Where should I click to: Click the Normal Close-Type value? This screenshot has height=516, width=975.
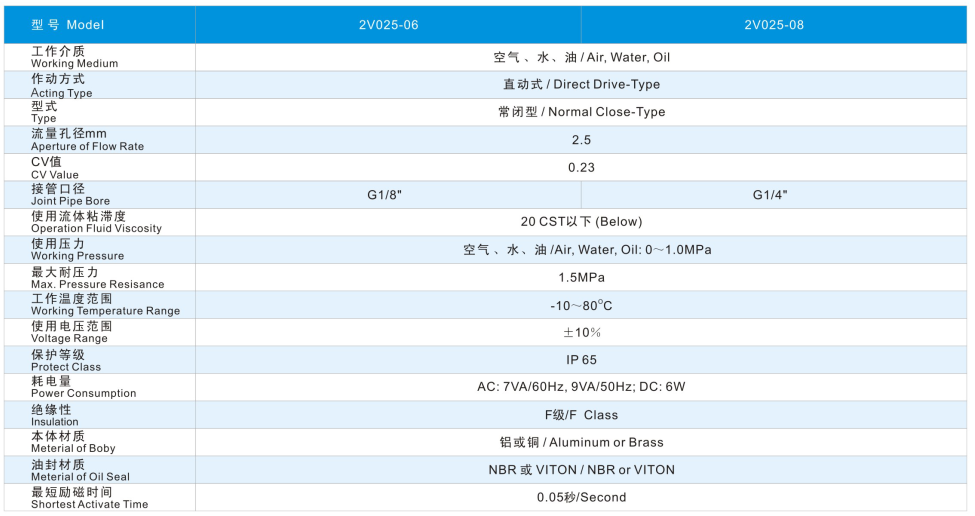coord(581,112)
